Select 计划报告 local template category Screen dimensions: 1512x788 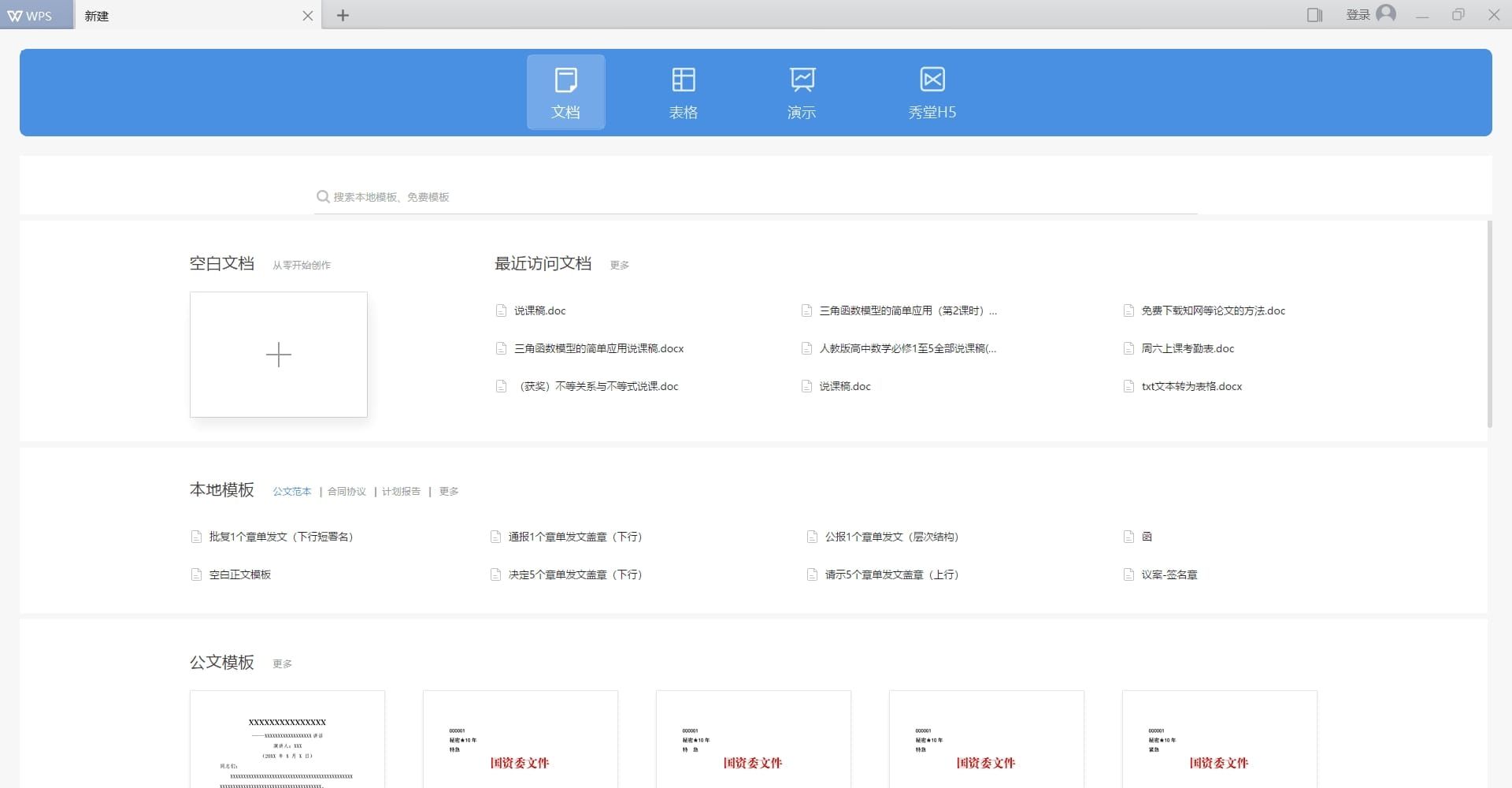pos(401,492)
